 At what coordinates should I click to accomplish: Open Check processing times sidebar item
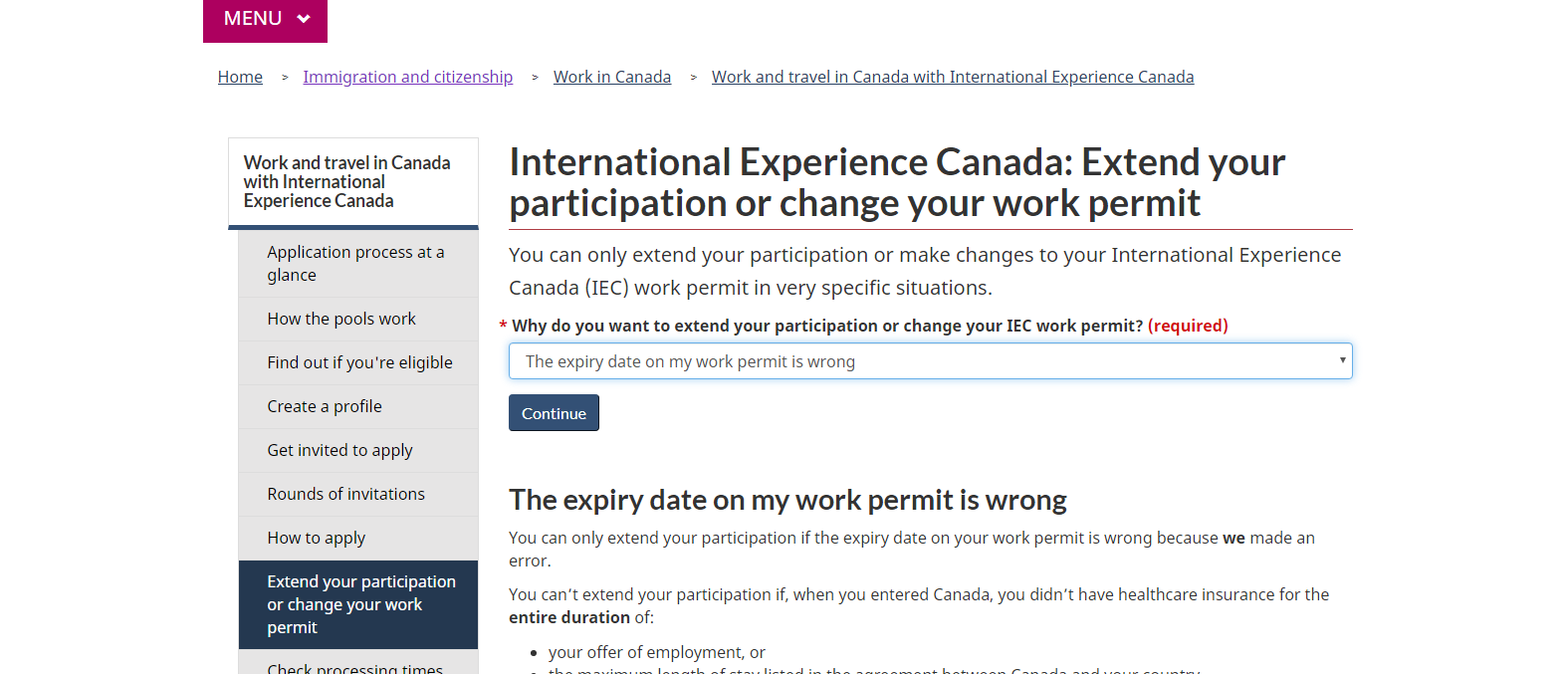coord(358,666)
